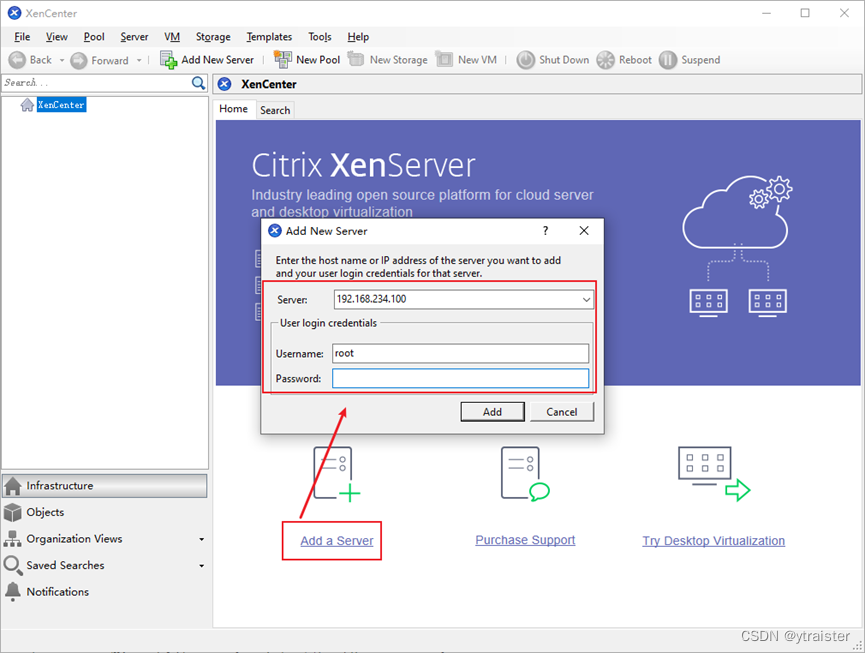Switch to the Home tab

point(233,109)
